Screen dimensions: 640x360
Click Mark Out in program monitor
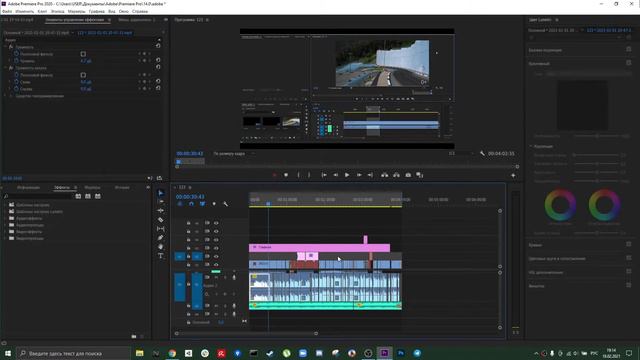[x=309, y=175]
